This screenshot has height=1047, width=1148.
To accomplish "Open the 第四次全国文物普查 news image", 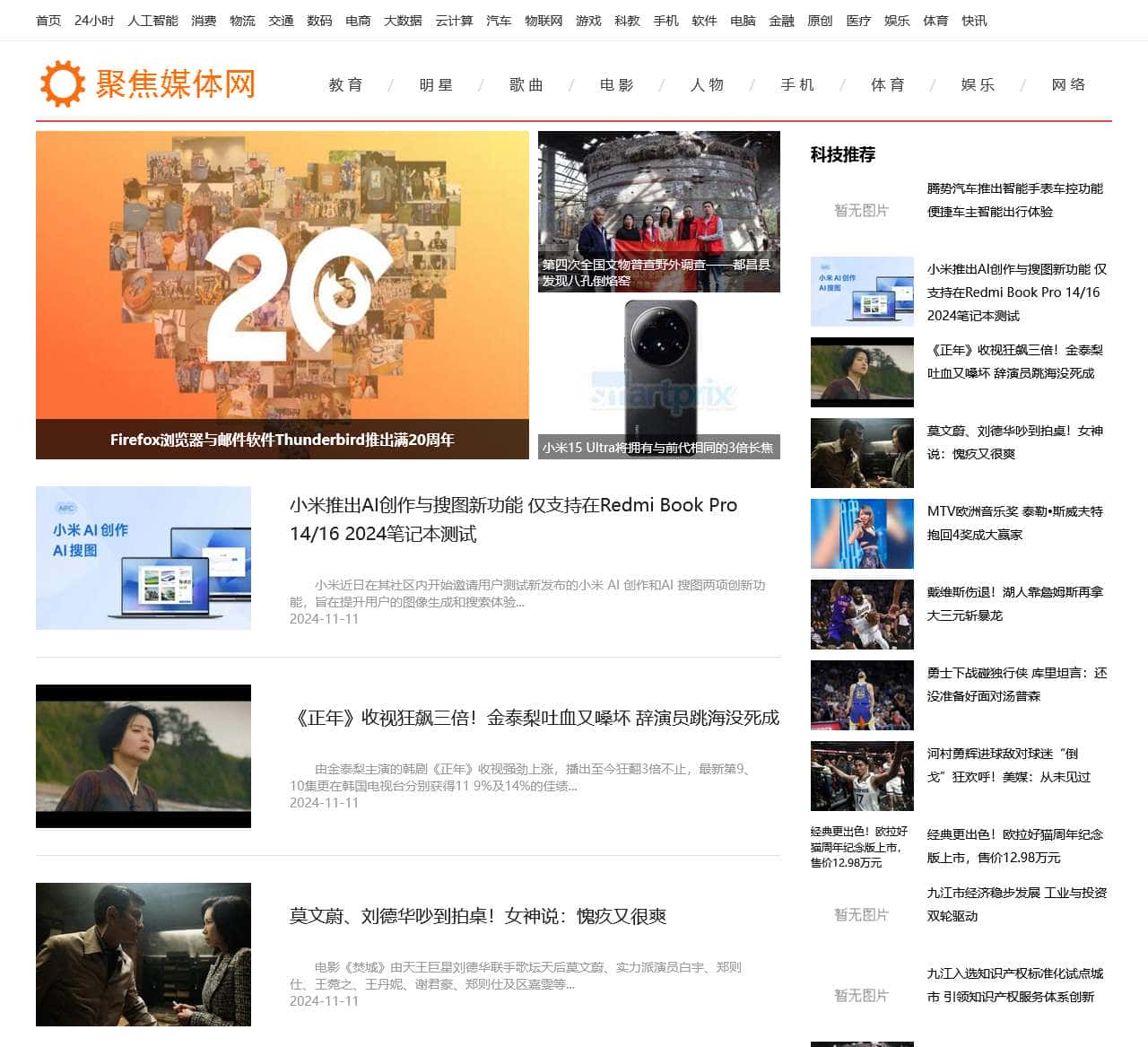I will click(659, 212).
